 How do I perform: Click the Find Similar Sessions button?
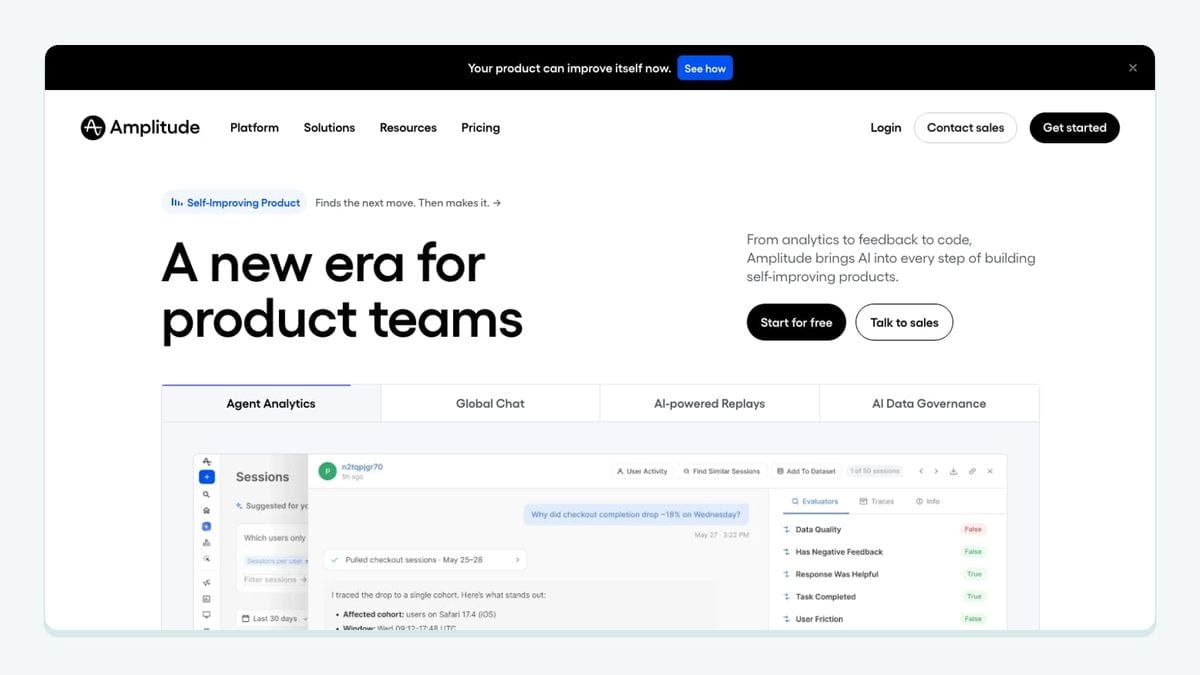(721, 471)
